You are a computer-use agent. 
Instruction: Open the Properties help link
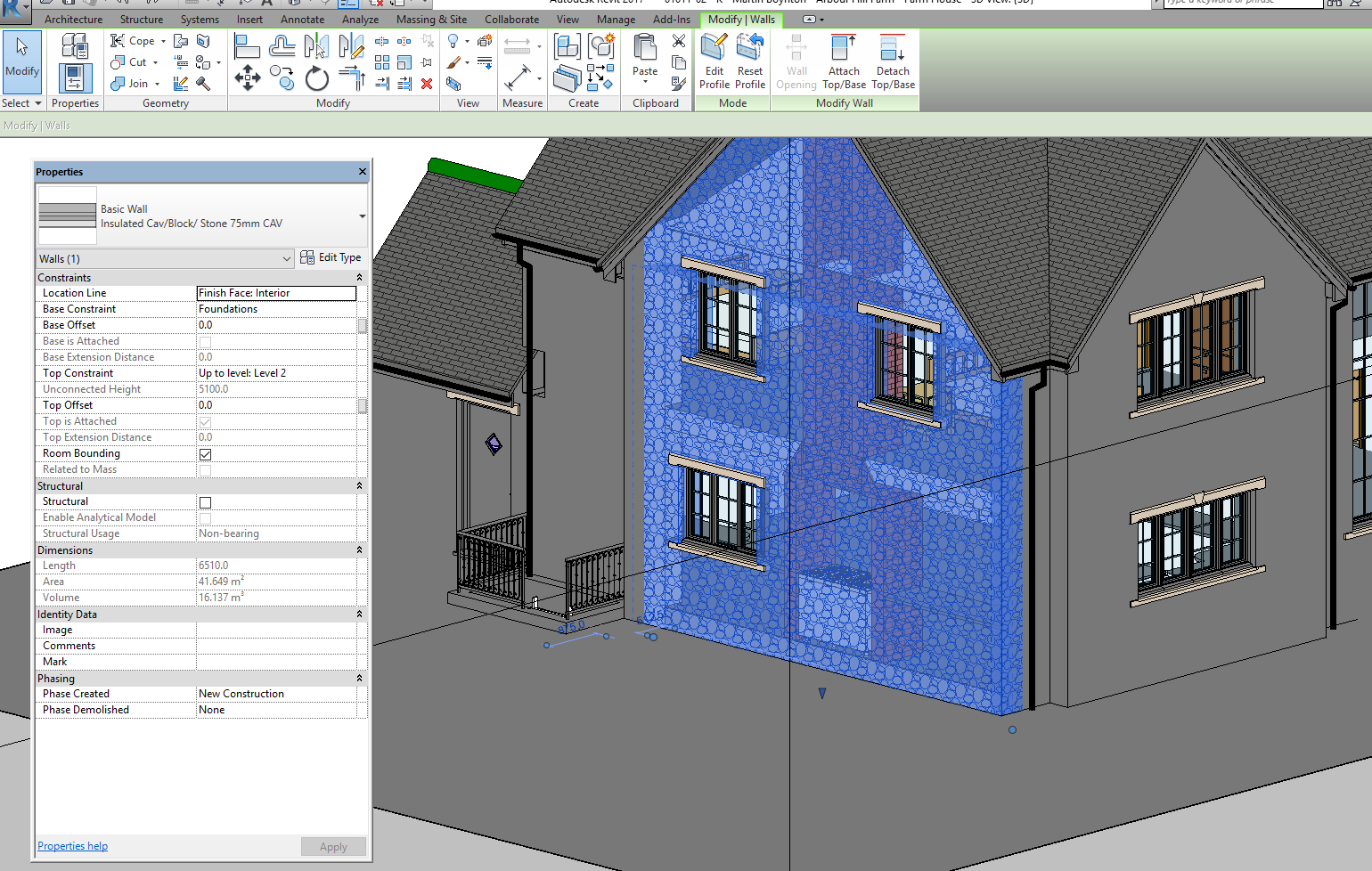coord(72,846)
